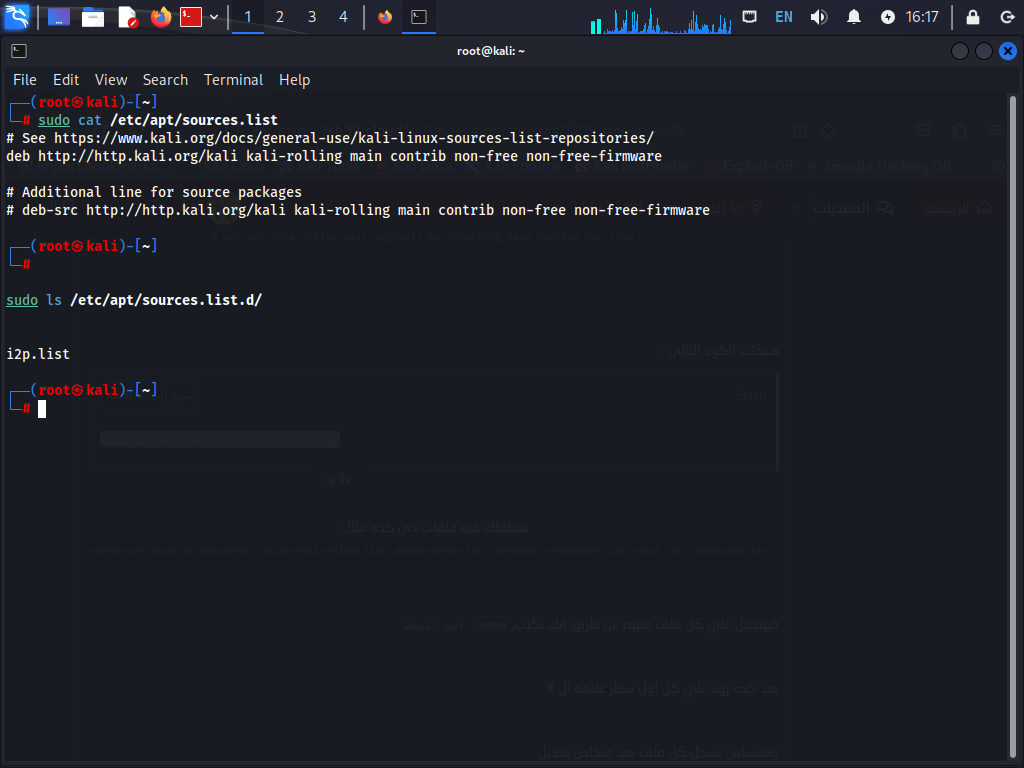Open the Help menu
The height and width of the screenshot is (768, 1024).
coord(295,80)
